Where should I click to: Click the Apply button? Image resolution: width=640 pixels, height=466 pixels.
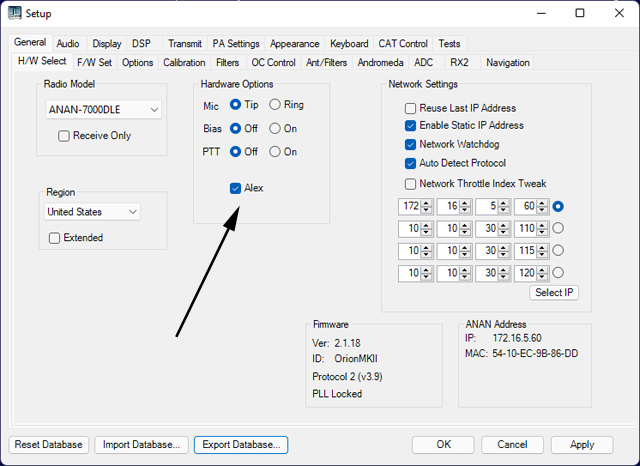(x=582, y=444)
